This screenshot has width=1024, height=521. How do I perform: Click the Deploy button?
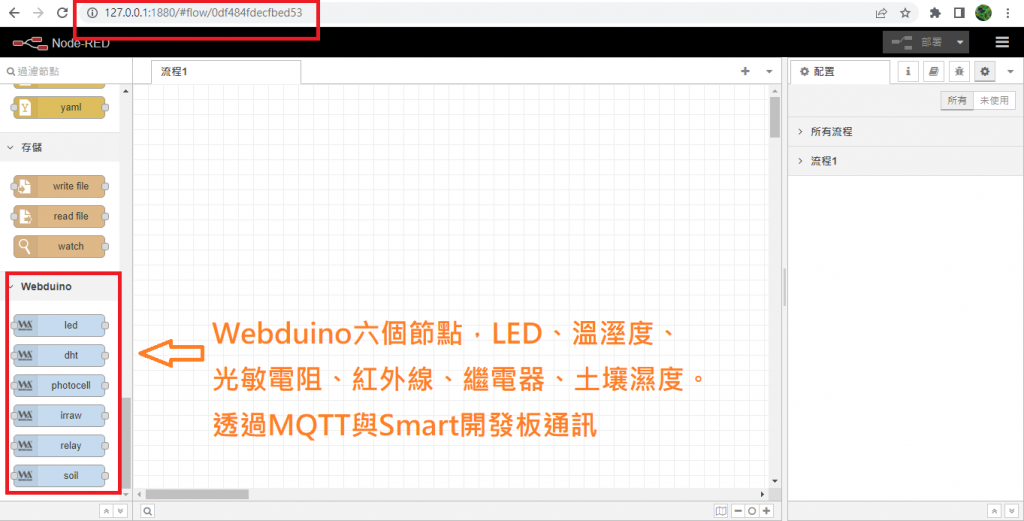tap(917, 42)
